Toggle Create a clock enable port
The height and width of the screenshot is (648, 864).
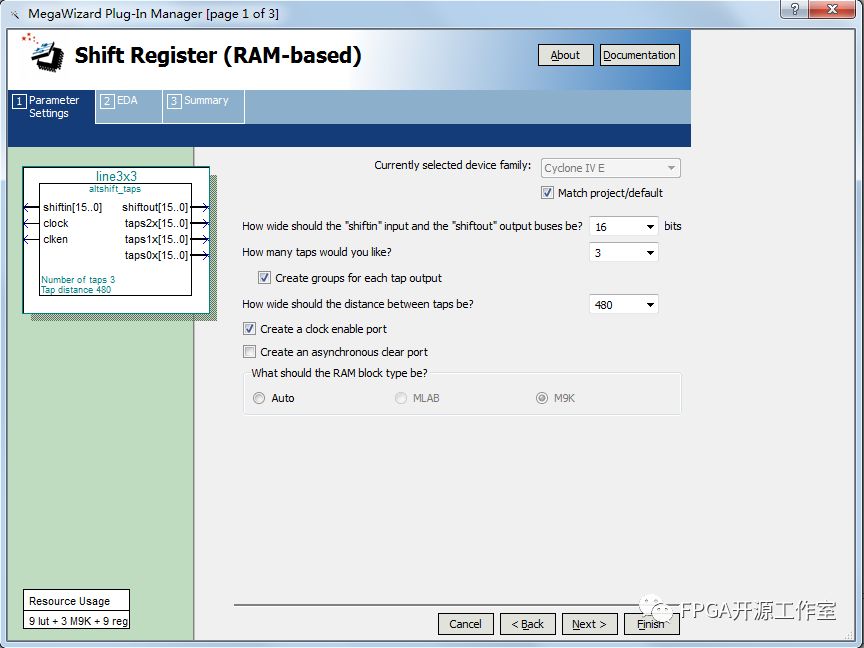coord(250,329)
